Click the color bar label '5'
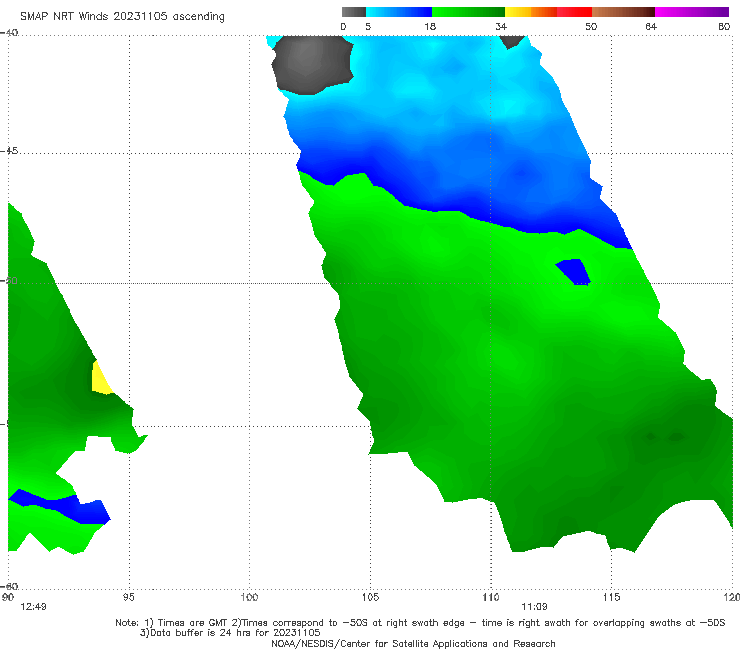Screen dimensions: 740x650 [x=368, y=27]
